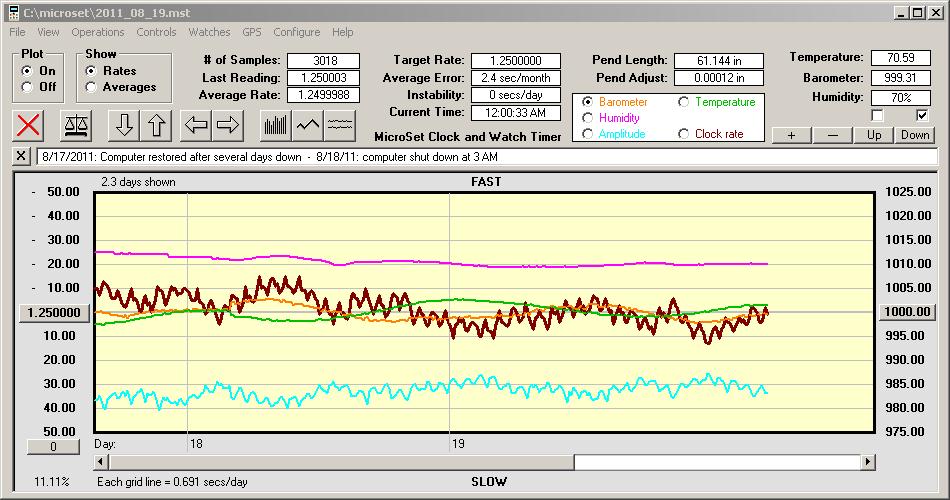This screenshot has width=950, height=500.
Task: Untick the checked box under Humidity
Action: point(922,115)
